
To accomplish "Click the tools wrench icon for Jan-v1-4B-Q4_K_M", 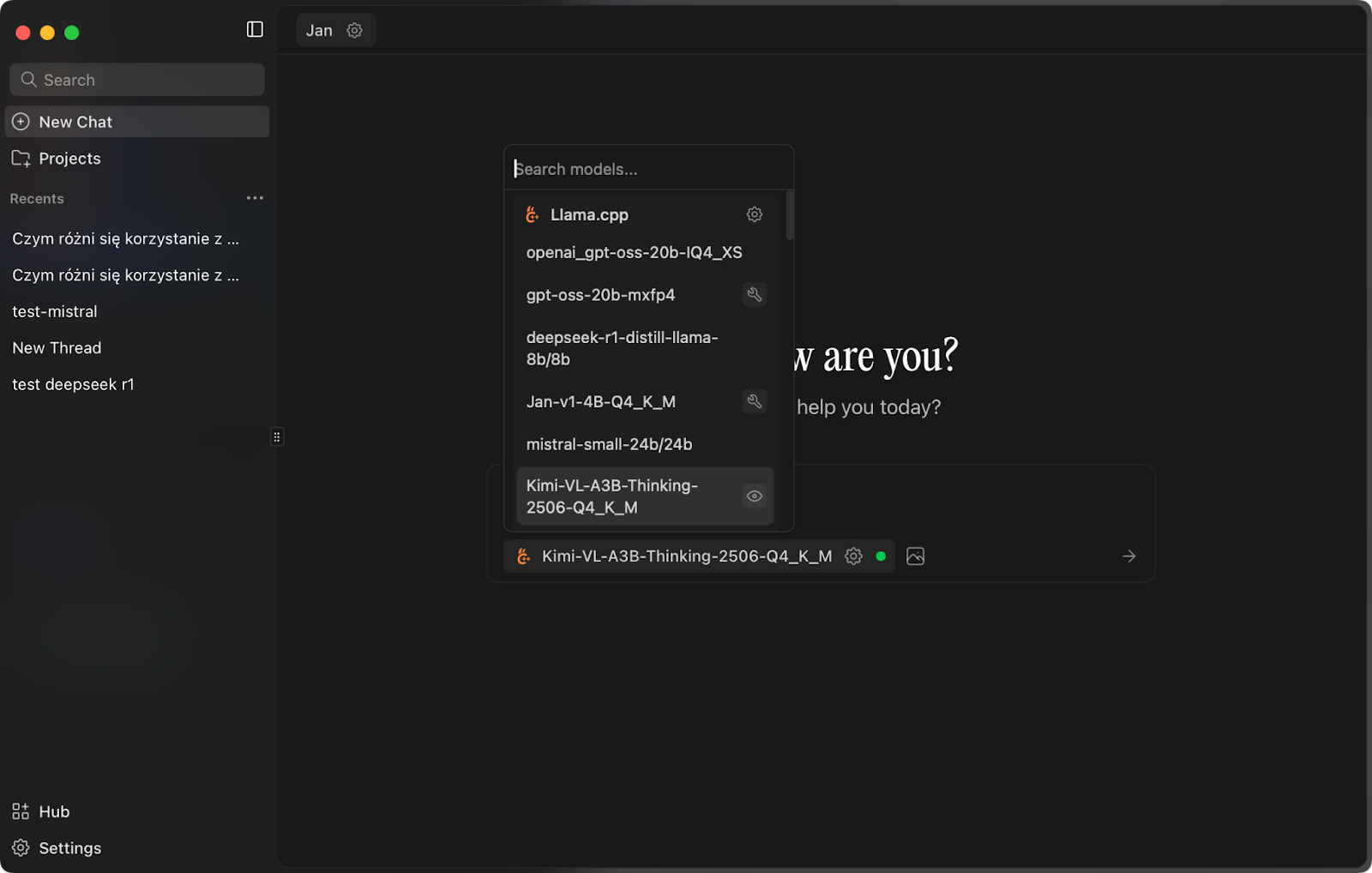I will point(754,401).
